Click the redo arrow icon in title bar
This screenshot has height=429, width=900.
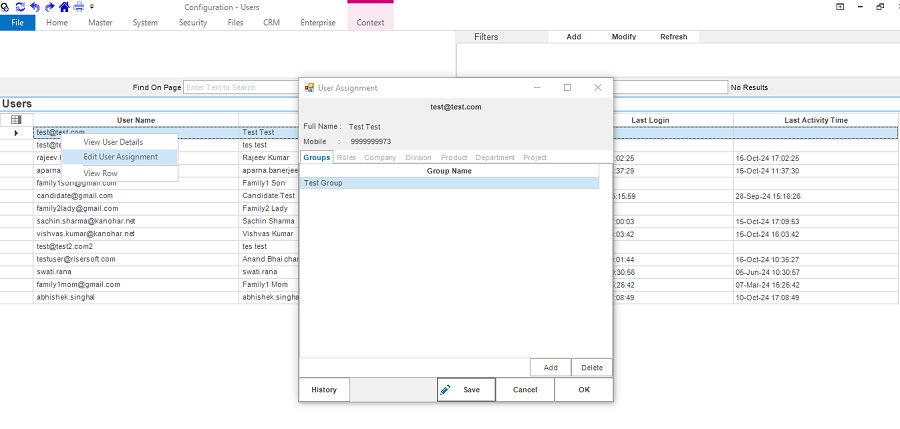(49, 6)
